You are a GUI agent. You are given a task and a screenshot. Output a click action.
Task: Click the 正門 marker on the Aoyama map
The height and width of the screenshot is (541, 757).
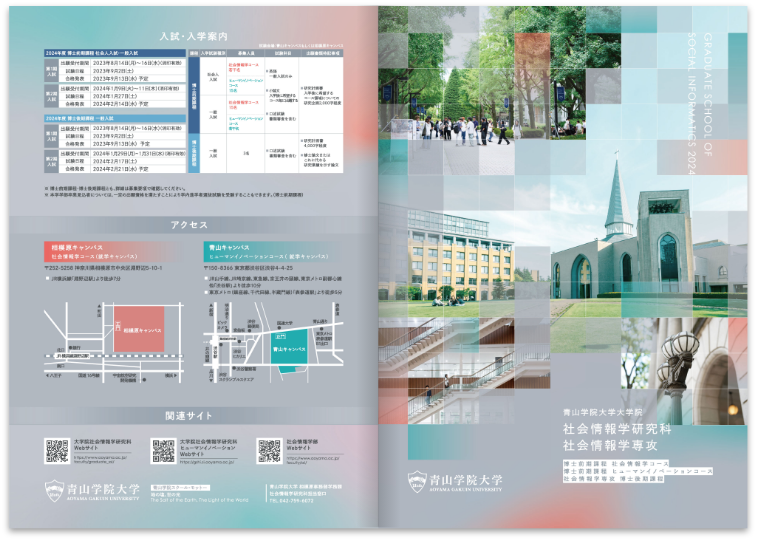point(280,336)
